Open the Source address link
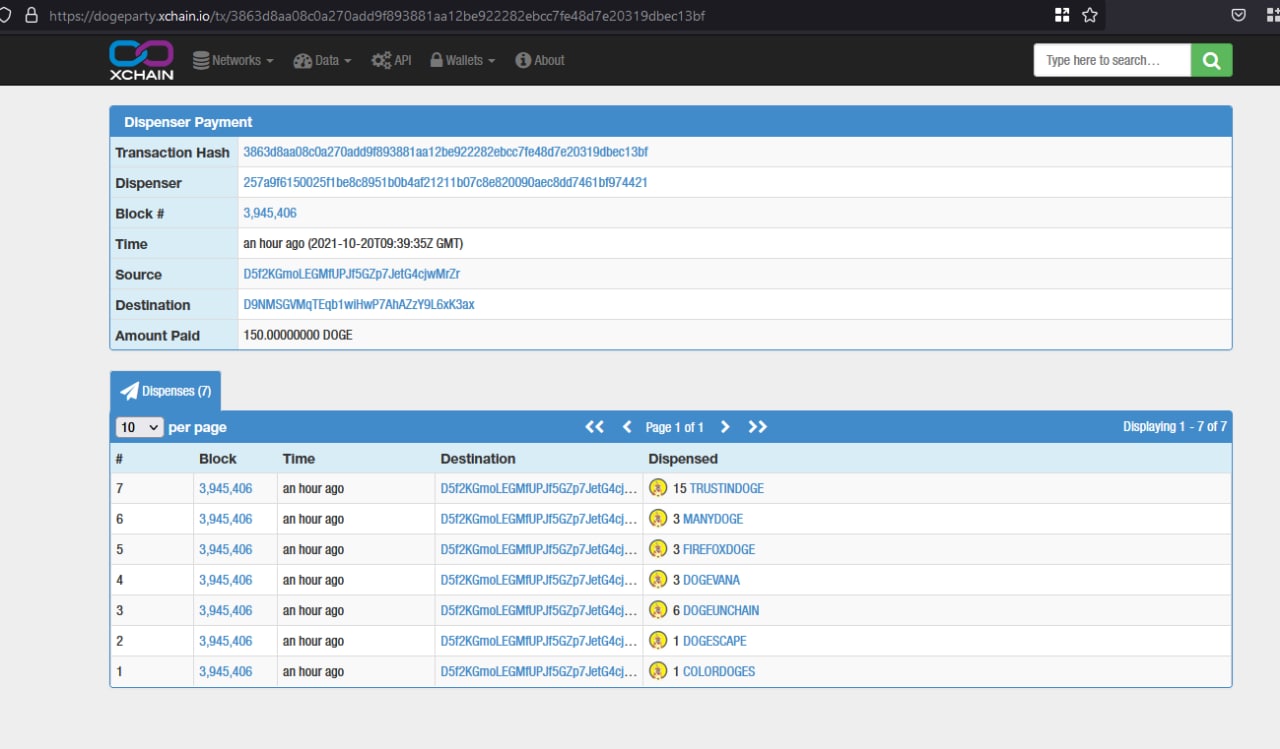The height and width of the screenshot is (749, 1280). coord(352,274)
